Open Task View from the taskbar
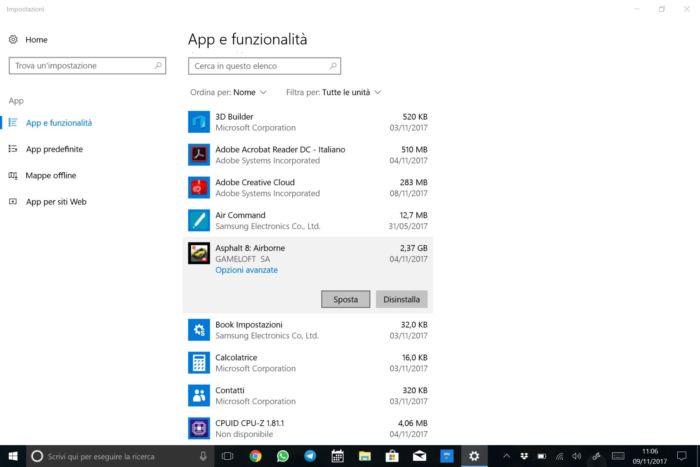Screen dimensions: 700x467 pyautogui.click(x=228, y=456)
